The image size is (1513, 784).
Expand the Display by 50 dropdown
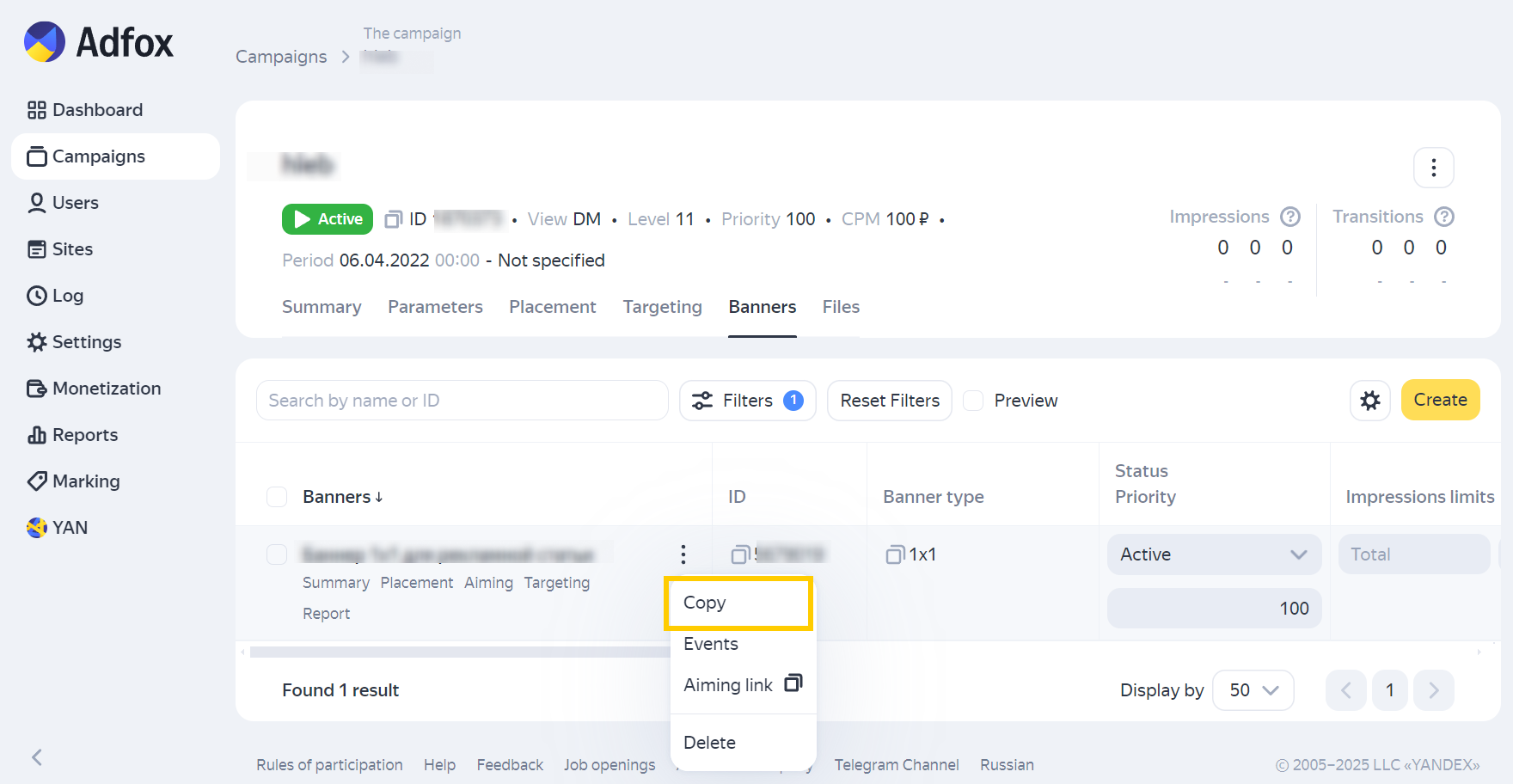coord(1253,690)
